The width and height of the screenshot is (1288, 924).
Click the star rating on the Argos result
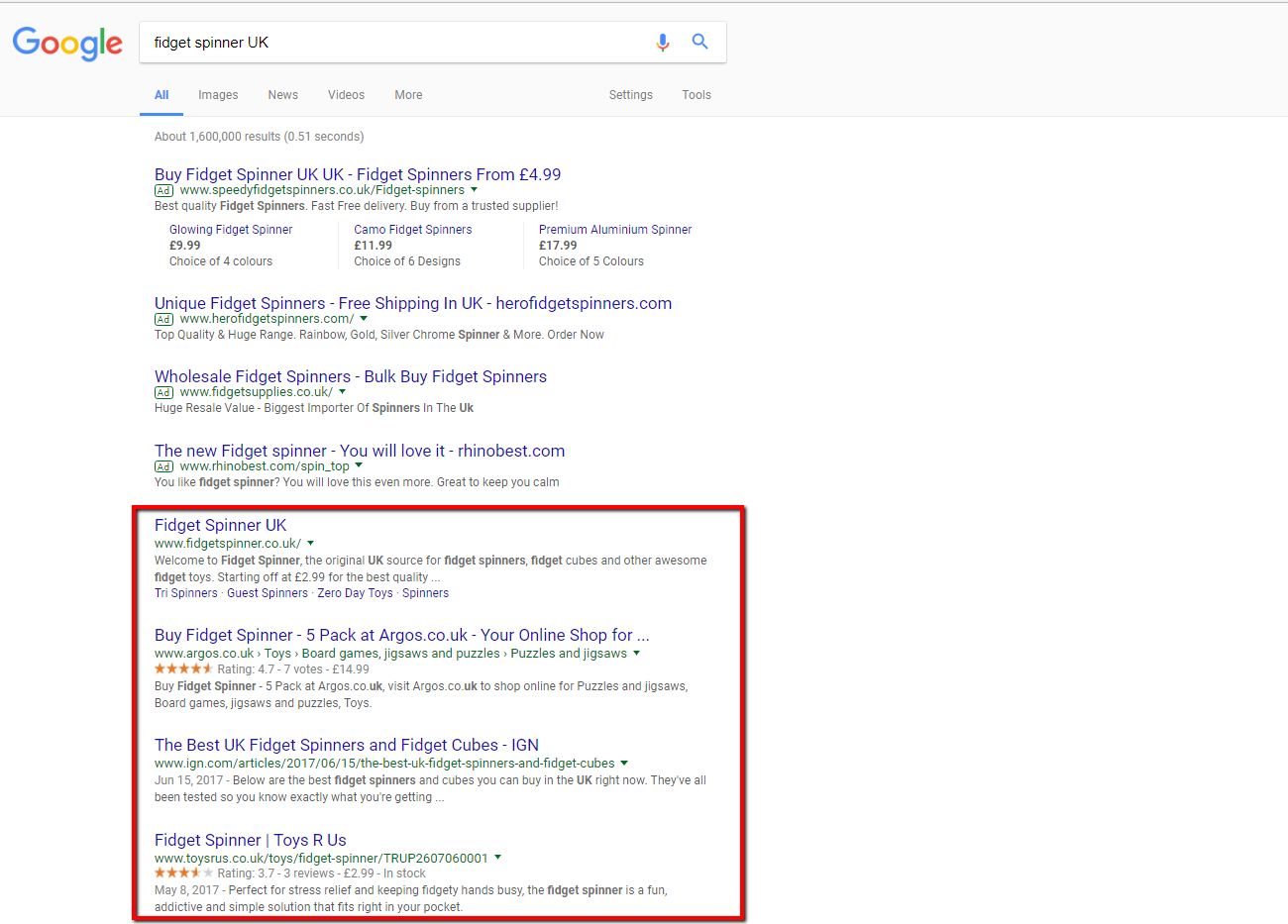click(181, 668)
